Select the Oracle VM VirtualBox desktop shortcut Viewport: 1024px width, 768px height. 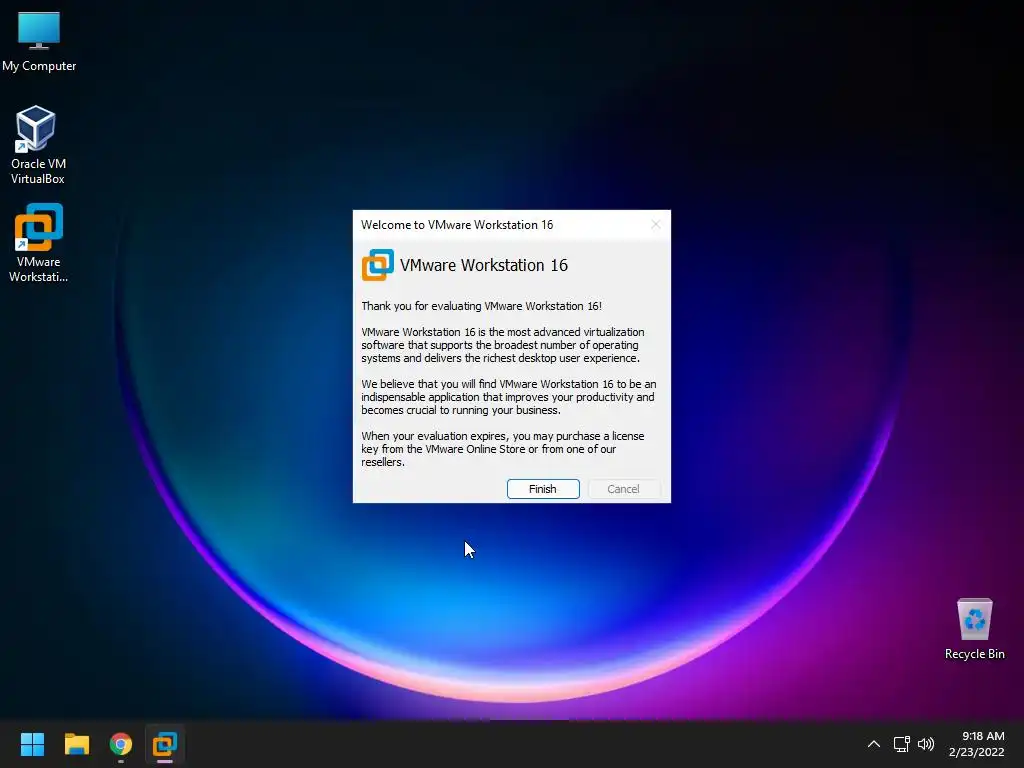38,145
